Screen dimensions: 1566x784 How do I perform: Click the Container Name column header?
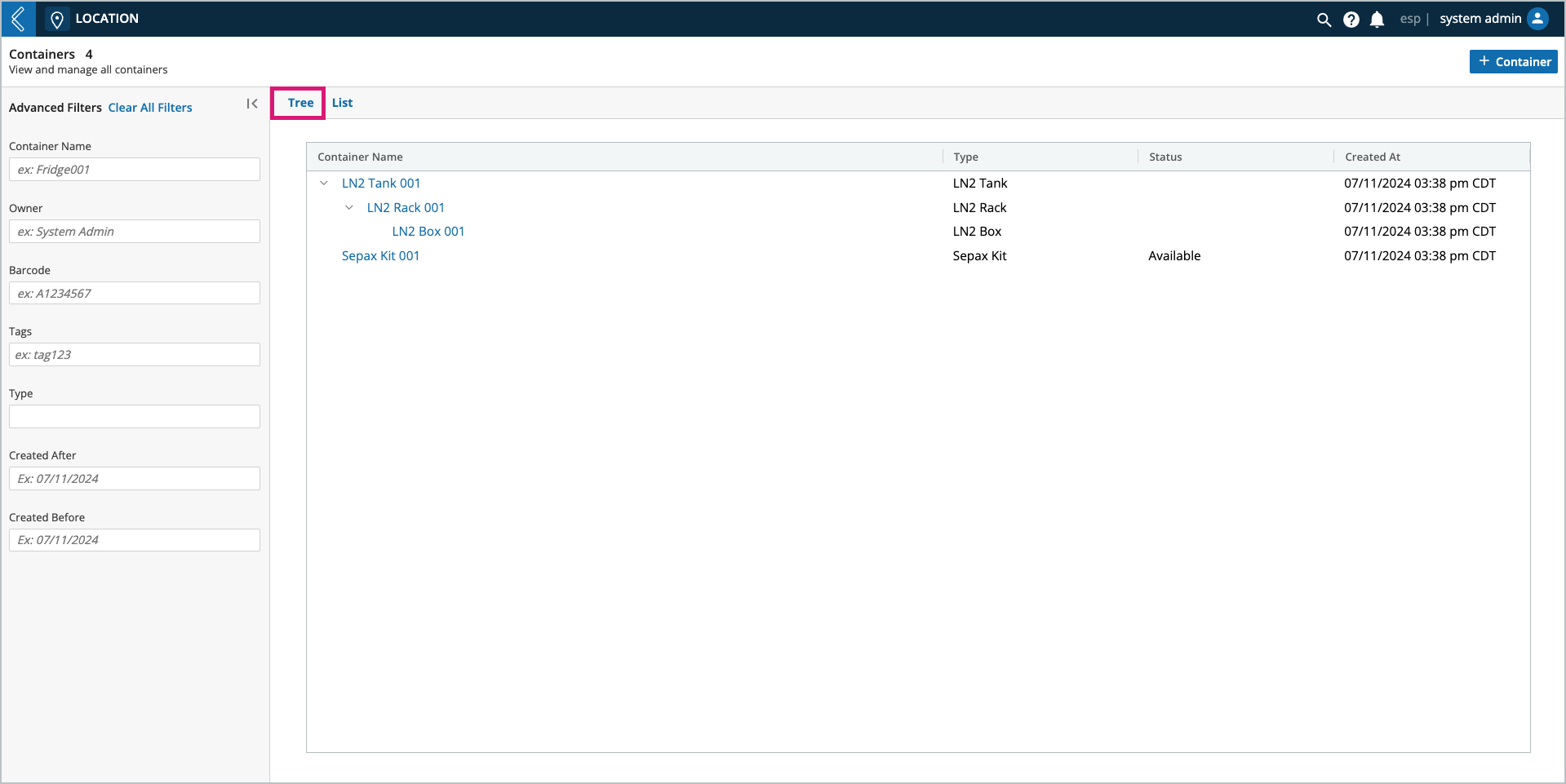pyautogui.click(x=360, y=157)
